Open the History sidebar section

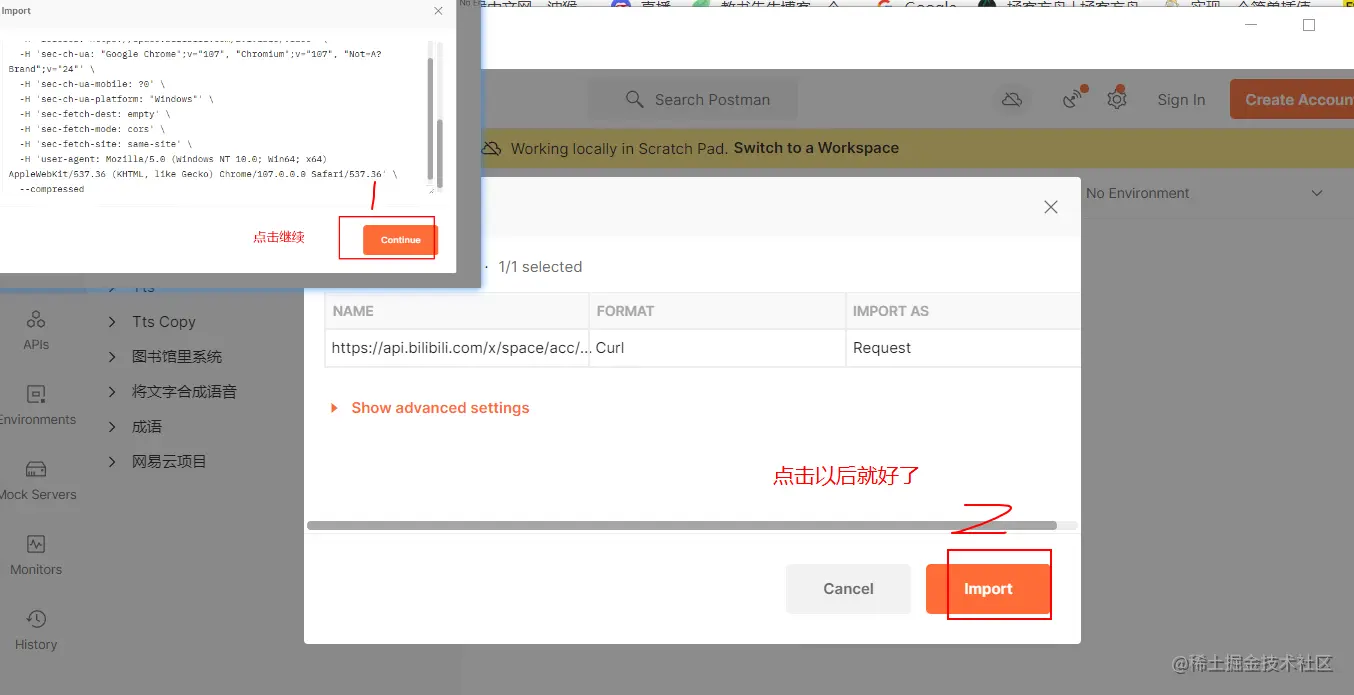[36, 630]
